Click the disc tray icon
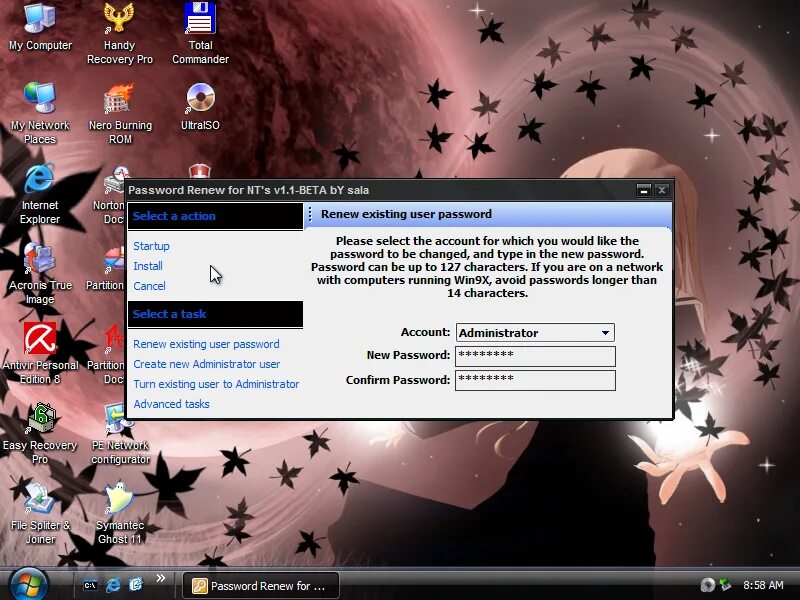The image size is (800, 600). (707, 585)
